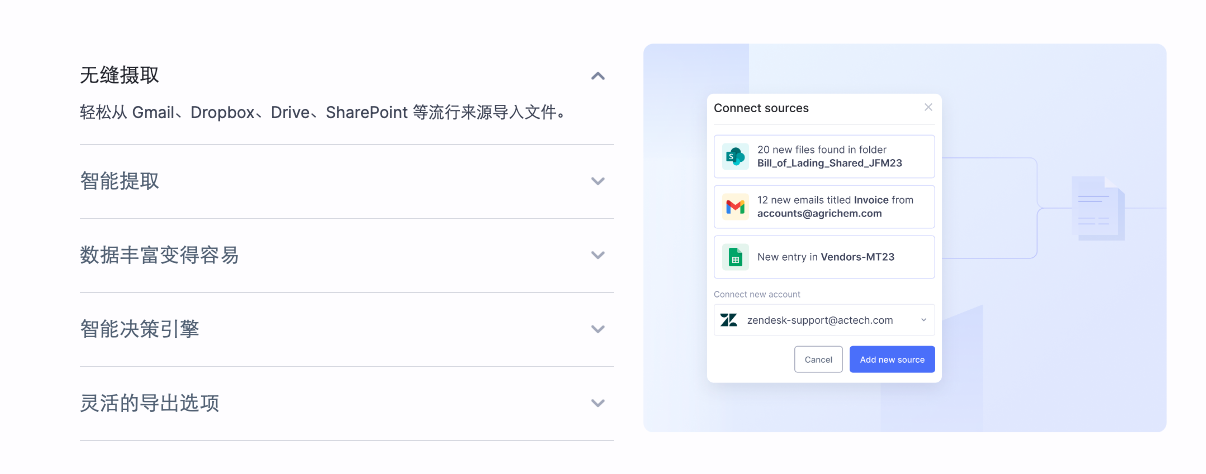Screen dimensions: 1206x474
Task: Expand 灵活的导出选项 with its chevron
Action: 598,403
